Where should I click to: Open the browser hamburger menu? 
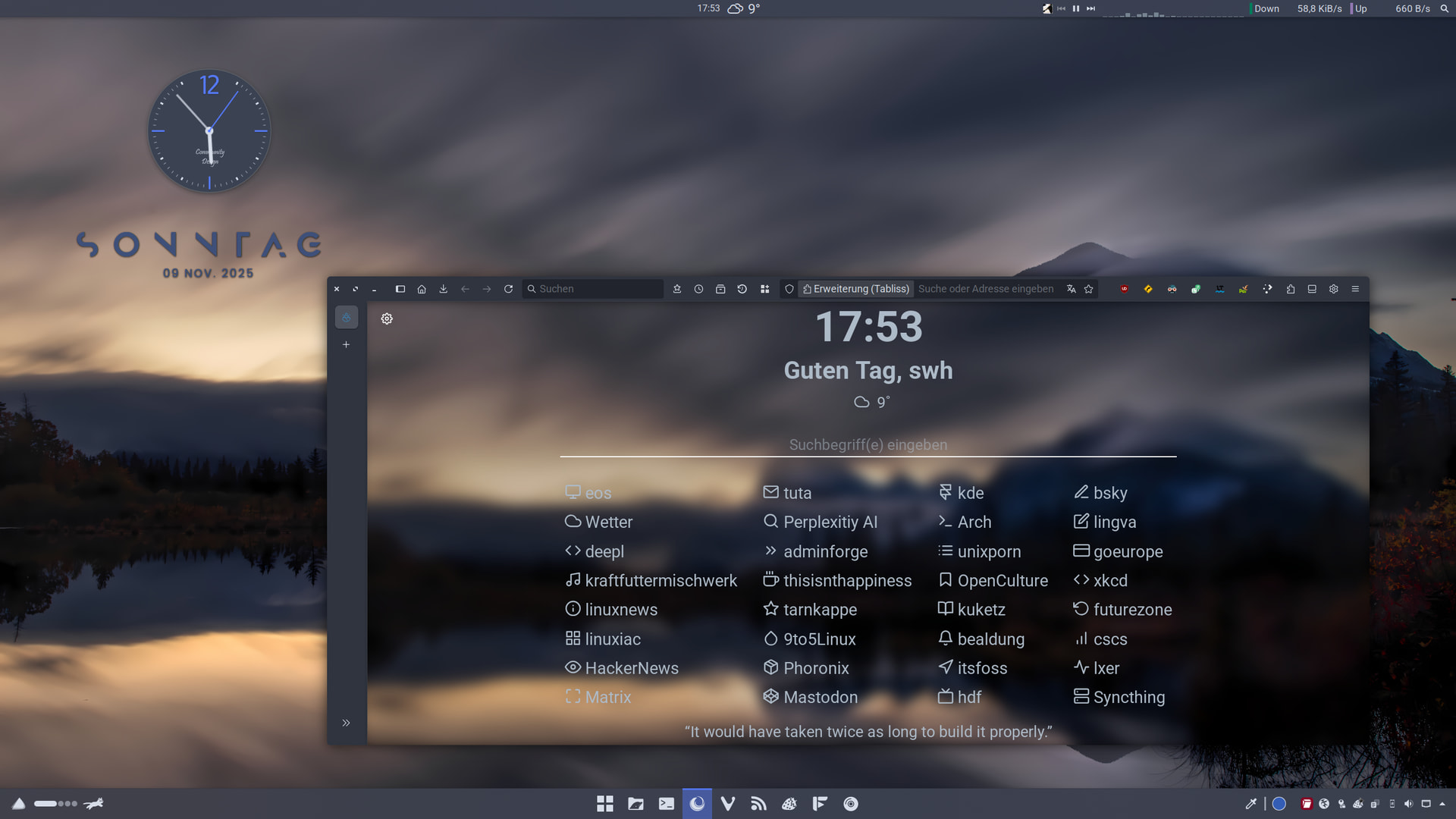click(x=1355, y=289)
